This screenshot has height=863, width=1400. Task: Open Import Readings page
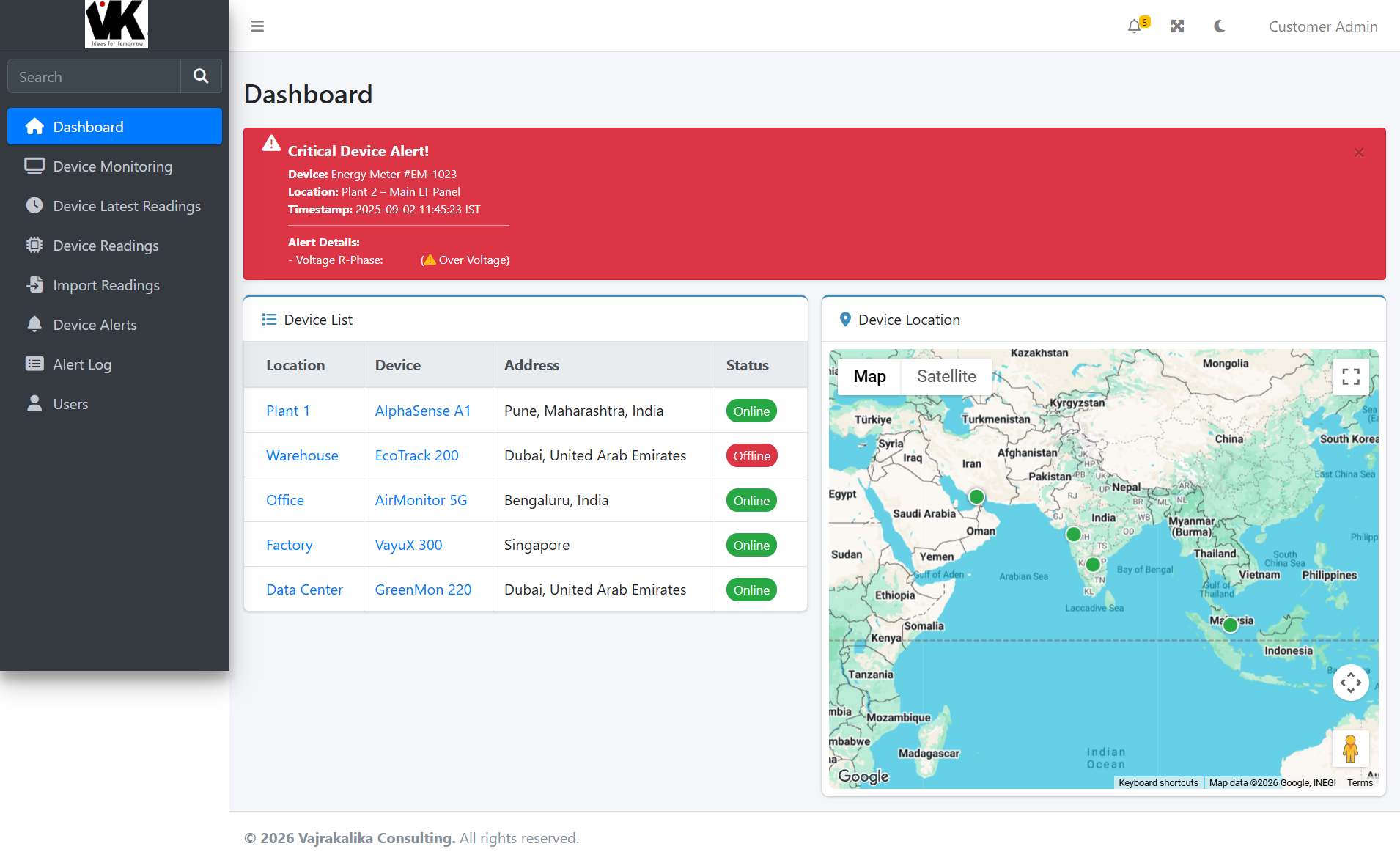[114, 285]
